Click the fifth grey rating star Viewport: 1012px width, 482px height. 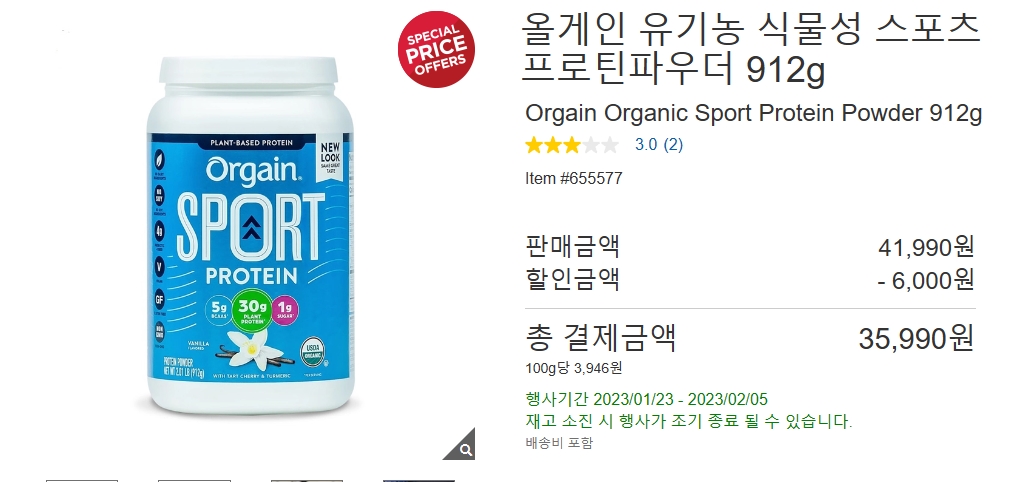point(610,145)
